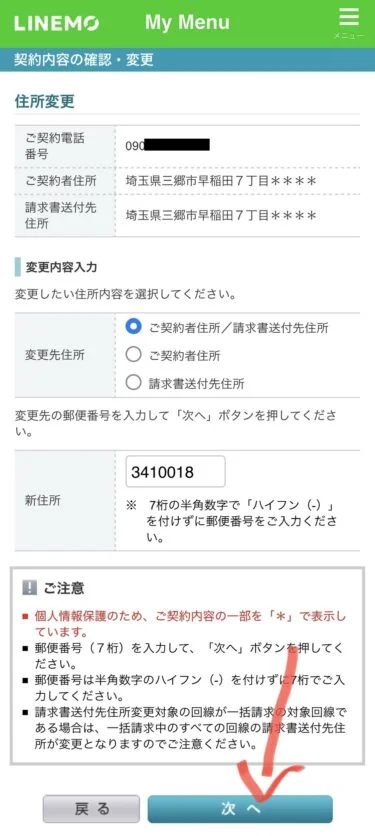Click the My Menu header title
The height and width of the screenshot is (836, 375).
click(187, 22)
